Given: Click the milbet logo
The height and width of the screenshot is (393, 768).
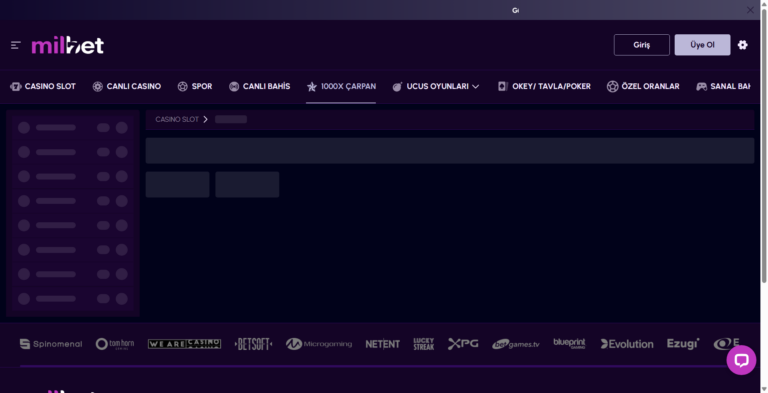Looking at the screenshot, I should tap(68, 45).
